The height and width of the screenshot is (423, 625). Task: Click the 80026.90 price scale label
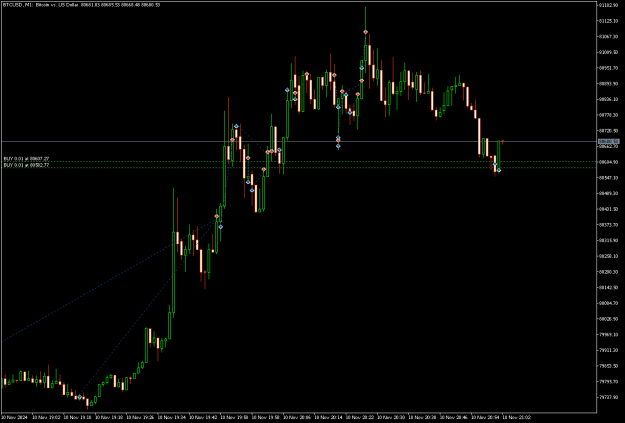point(607,319)
